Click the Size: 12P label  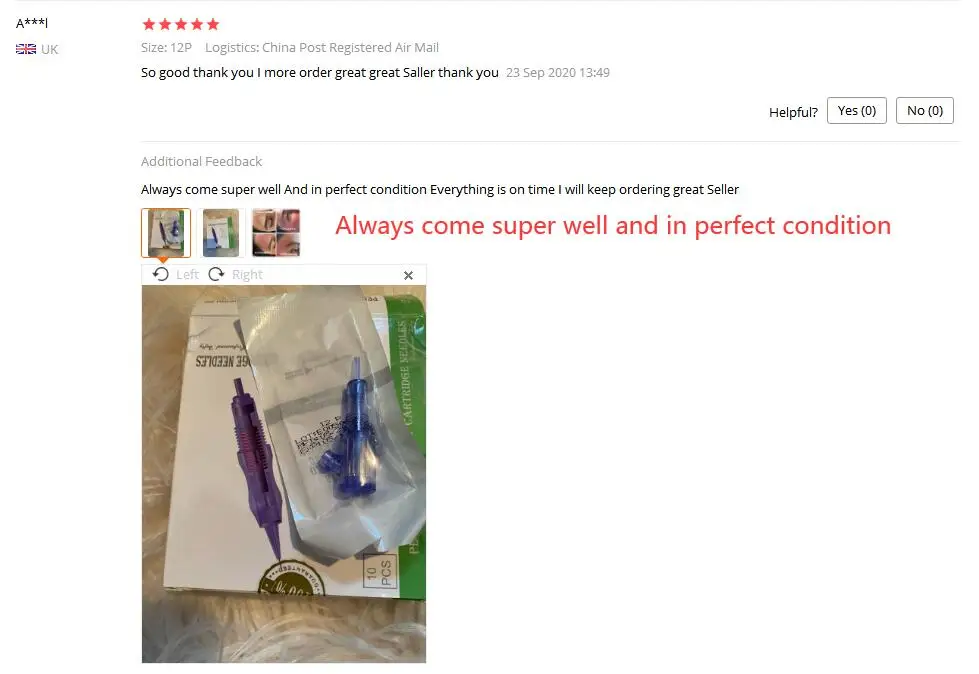point(166,47)
